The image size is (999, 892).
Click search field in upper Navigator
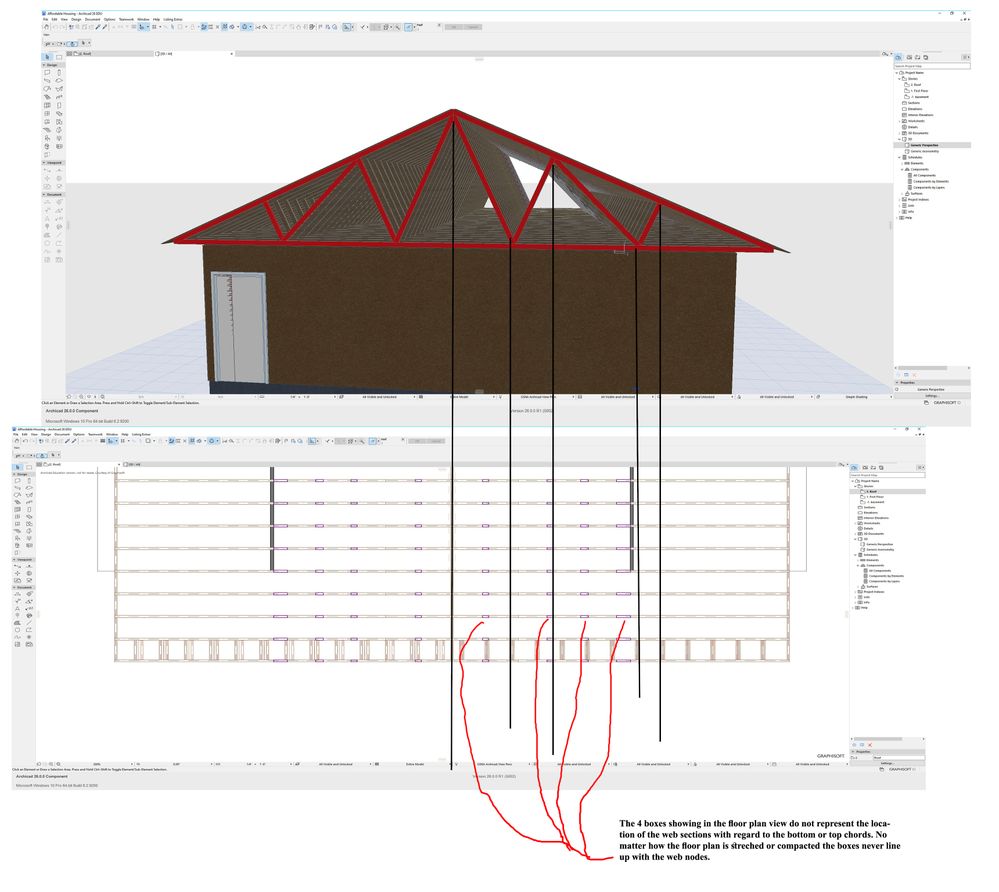[x=932, y=66]
